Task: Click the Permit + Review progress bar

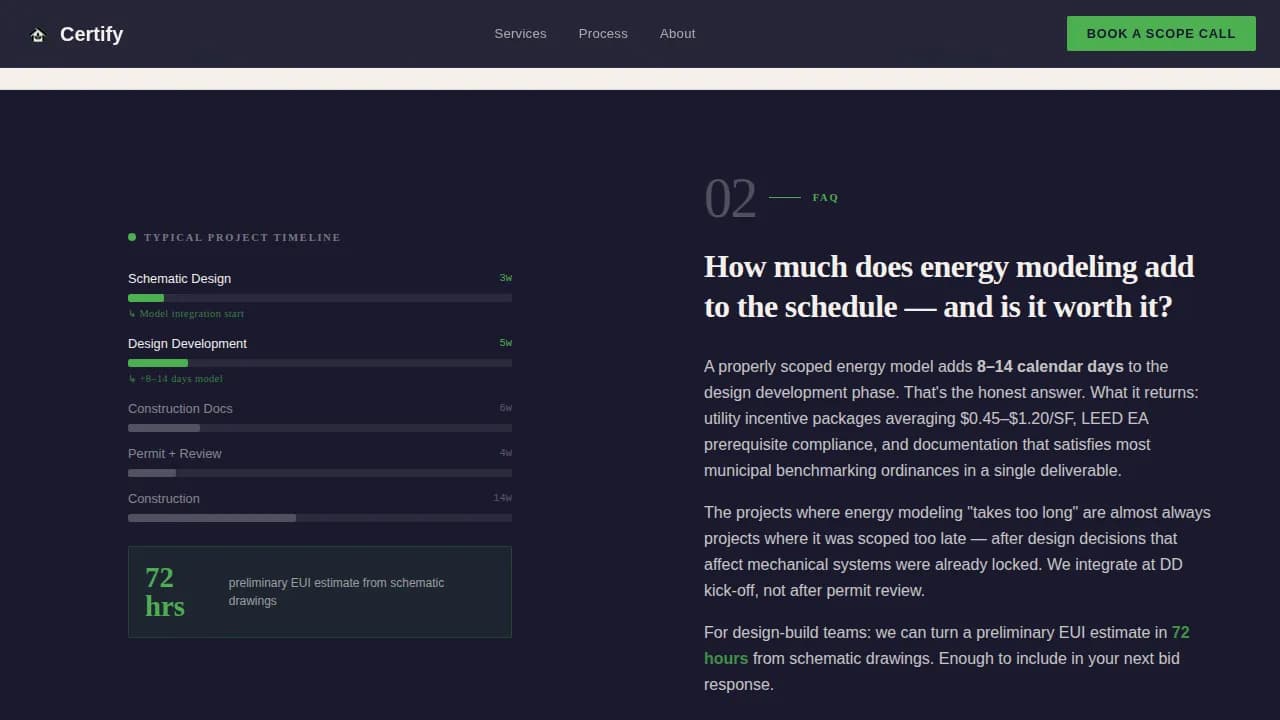Action: [x=320, y=473]
